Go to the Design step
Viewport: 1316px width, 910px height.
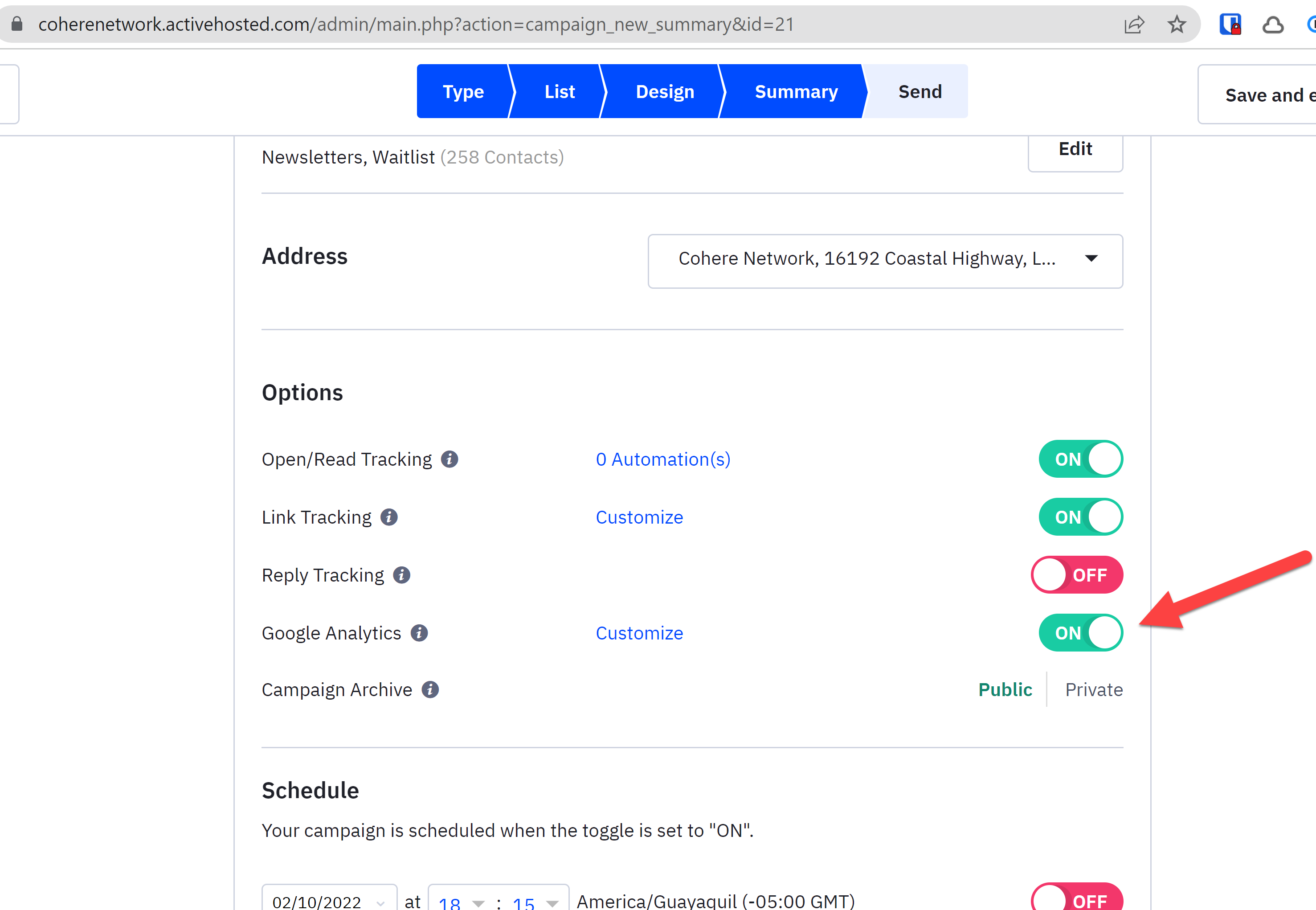[665, 92]
